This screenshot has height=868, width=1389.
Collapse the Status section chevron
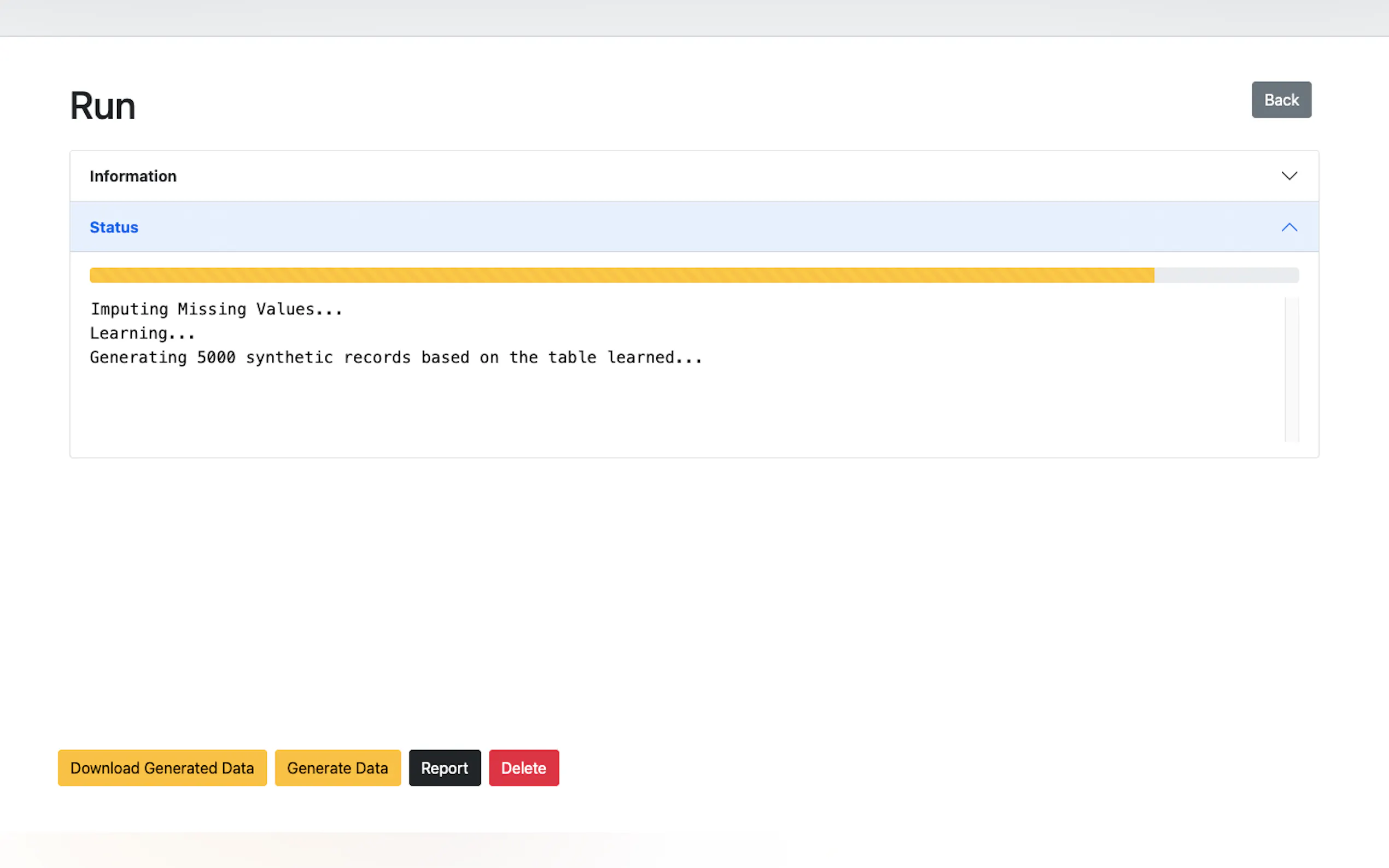point(1289,227)
